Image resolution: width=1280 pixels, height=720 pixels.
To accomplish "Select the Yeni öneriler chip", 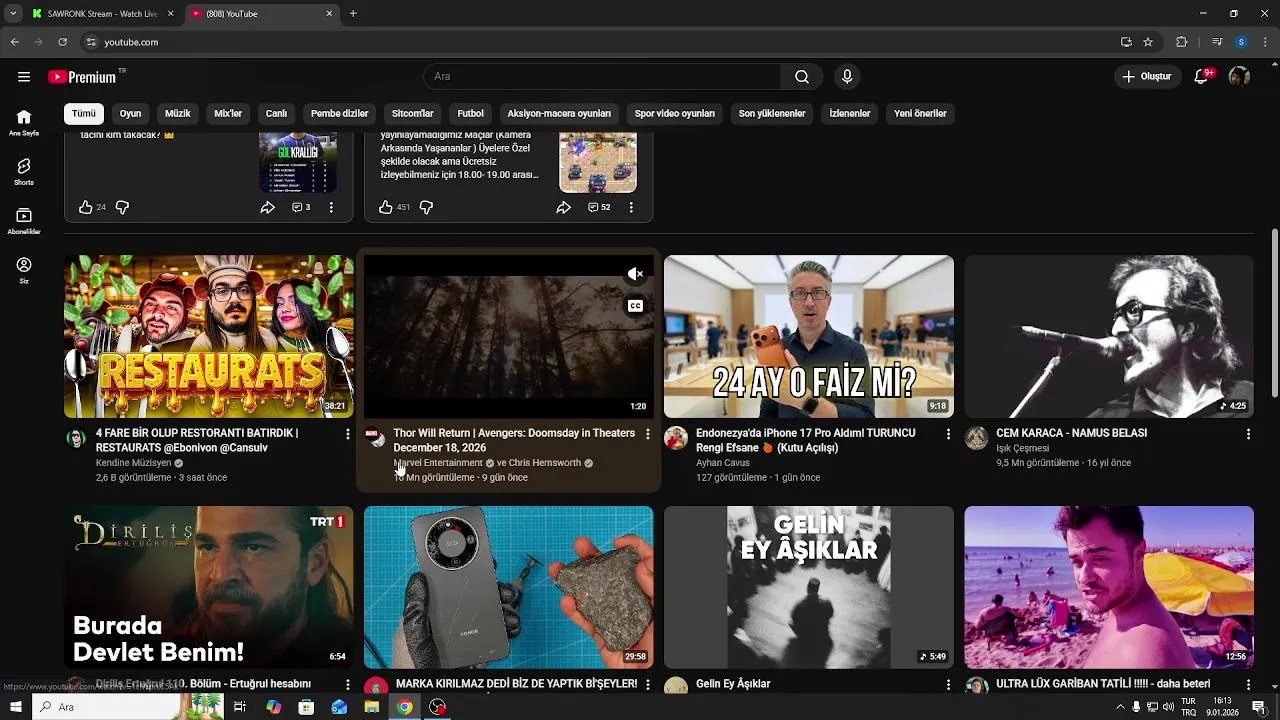I will tap(920, 114).
